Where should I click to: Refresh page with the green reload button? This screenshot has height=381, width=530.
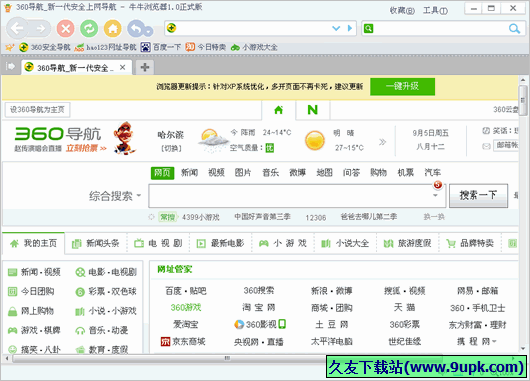point(89,28)
